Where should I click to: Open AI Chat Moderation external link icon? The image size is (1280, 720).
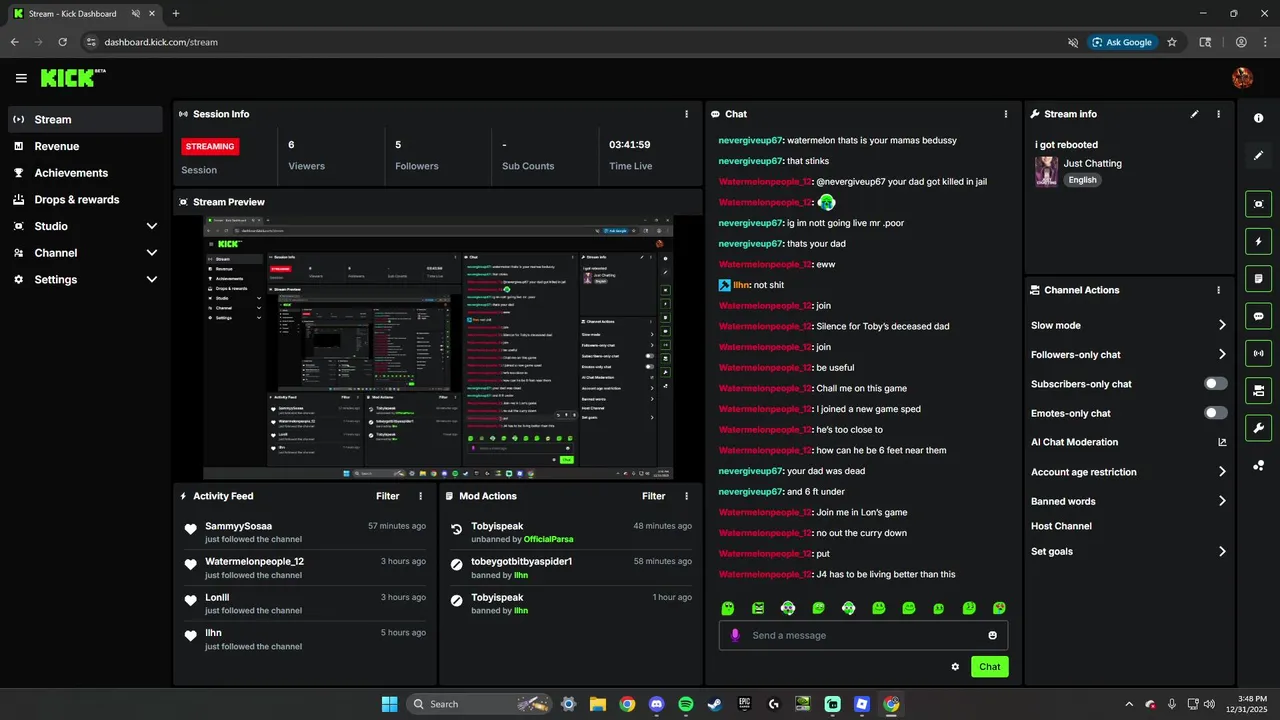[x=1222, y=442]
